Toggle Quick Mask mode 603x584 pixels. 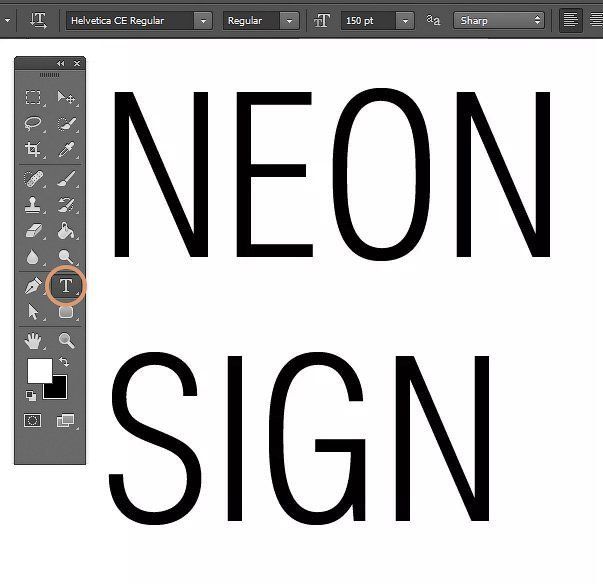[33, 421]
